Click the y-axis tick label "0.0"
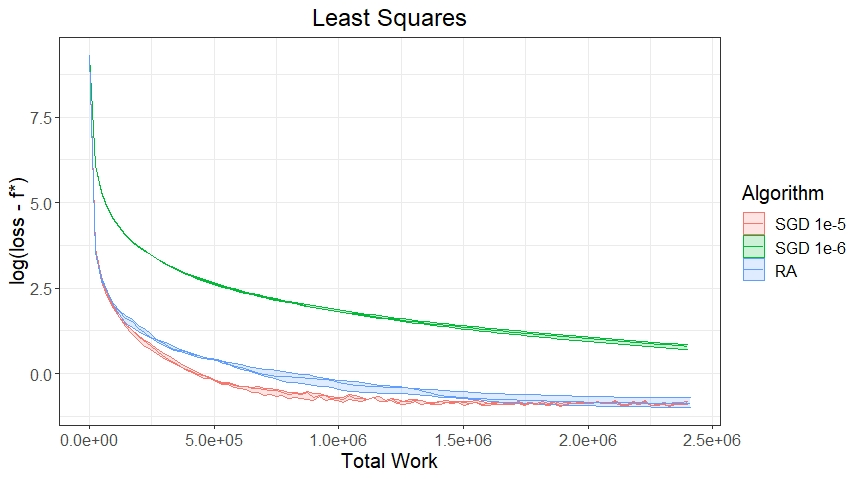The width and height of the screenshot is (861, 479). pyautogui.click(x=41, y=375)
